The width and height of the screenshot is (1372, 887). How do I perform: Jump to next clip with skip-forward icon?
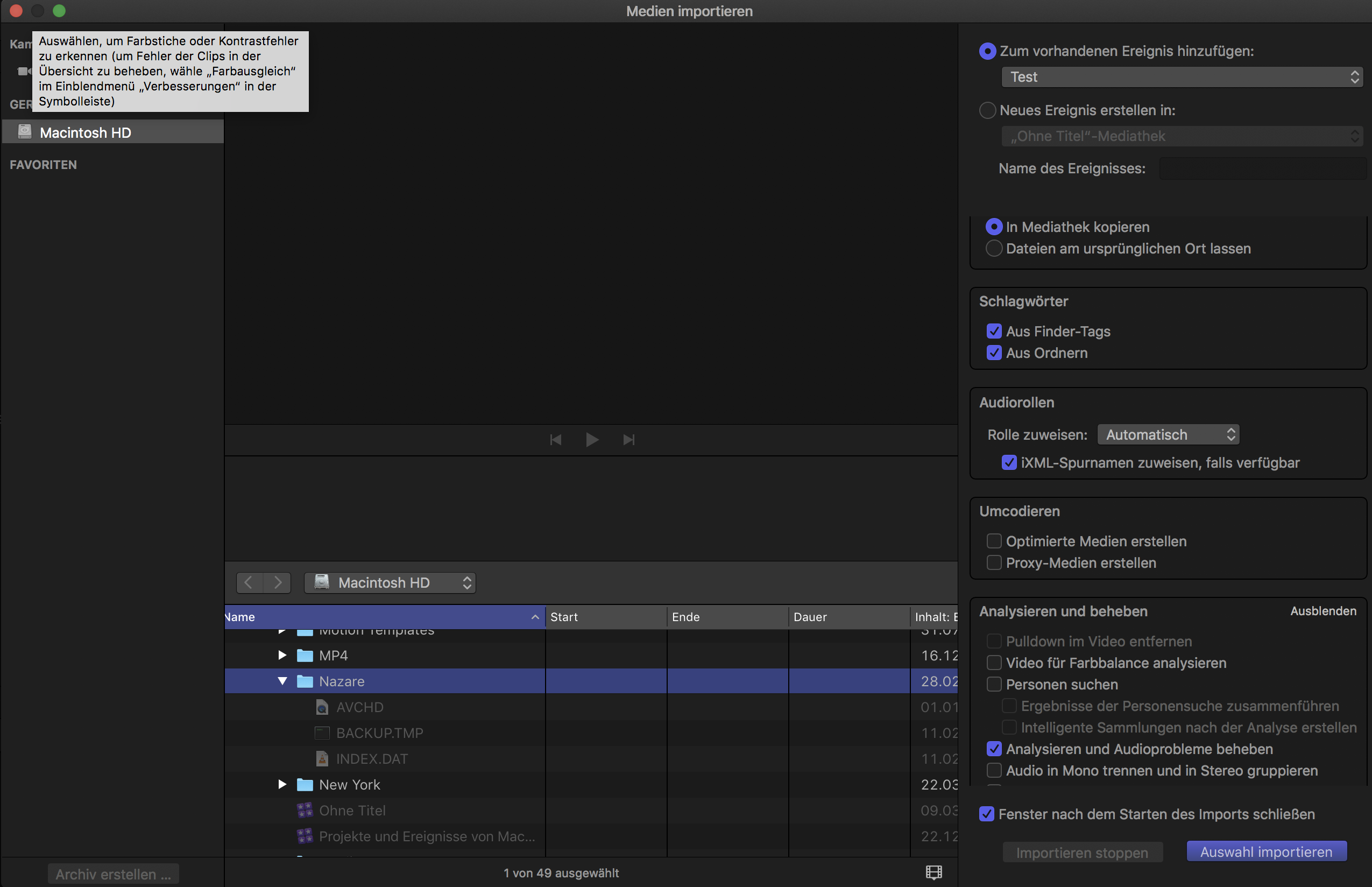click(x=629, y=440)
